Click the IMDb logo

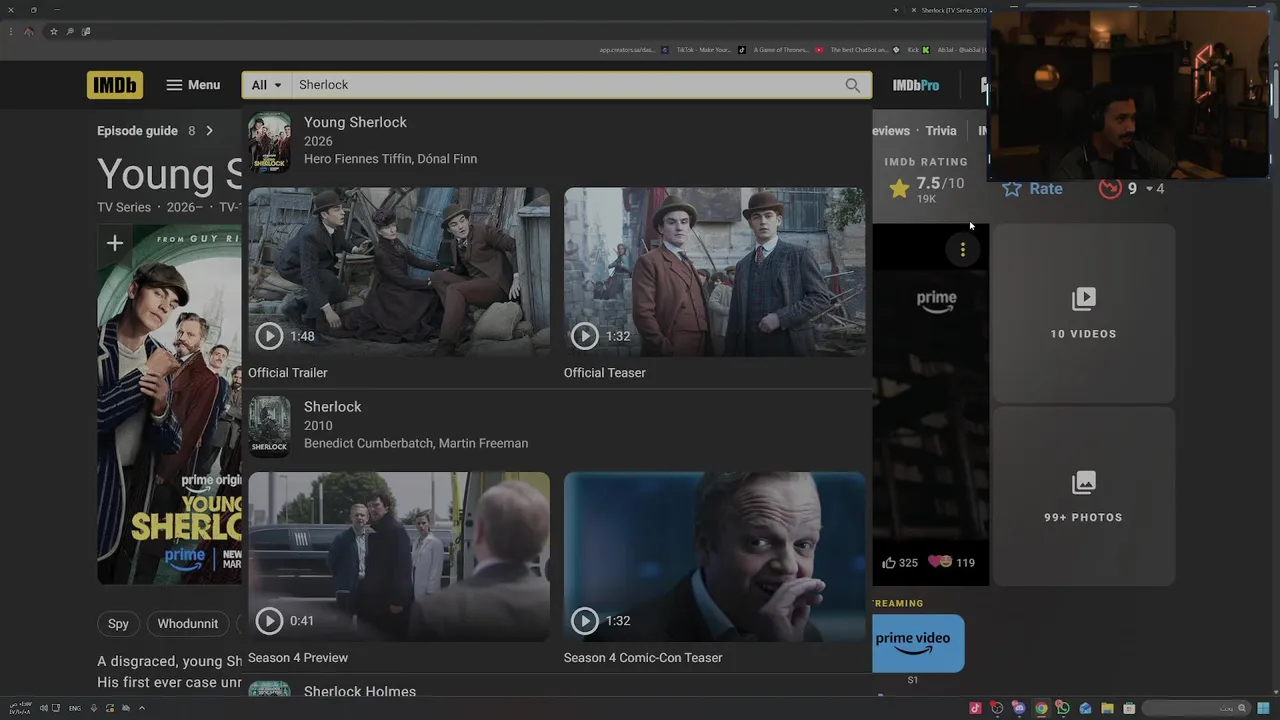pos(115,85)
